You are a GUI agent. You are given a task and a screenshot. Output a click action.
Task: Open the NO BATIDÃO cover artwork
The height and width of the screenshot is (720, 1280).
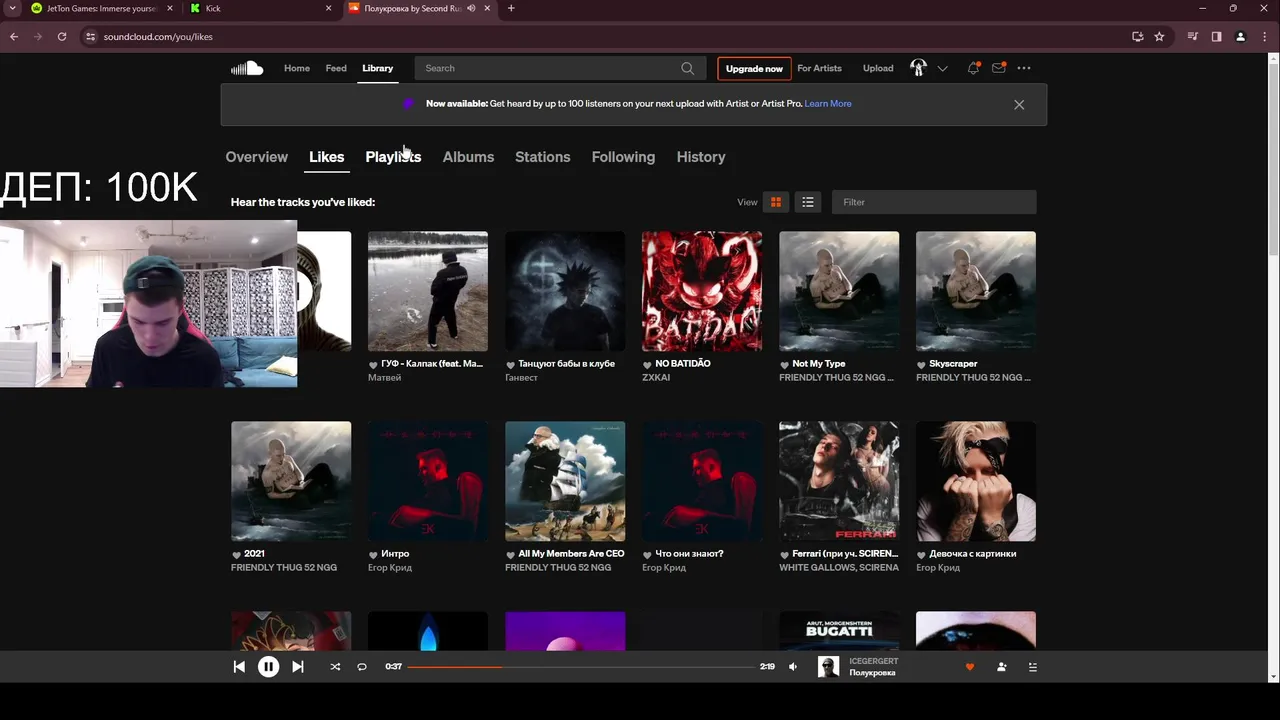click(x=702, y=291)
